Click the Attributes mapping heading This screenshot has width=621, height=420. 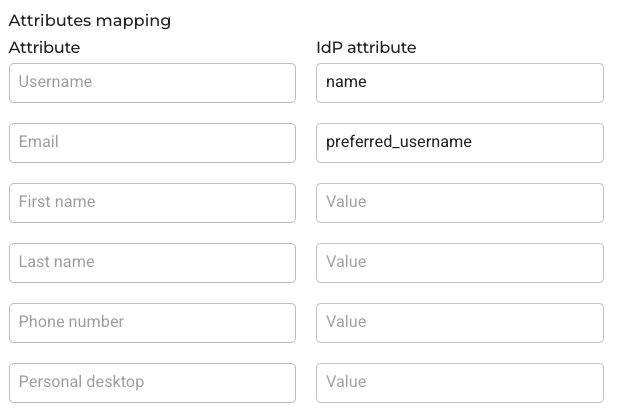pos(90,21)
